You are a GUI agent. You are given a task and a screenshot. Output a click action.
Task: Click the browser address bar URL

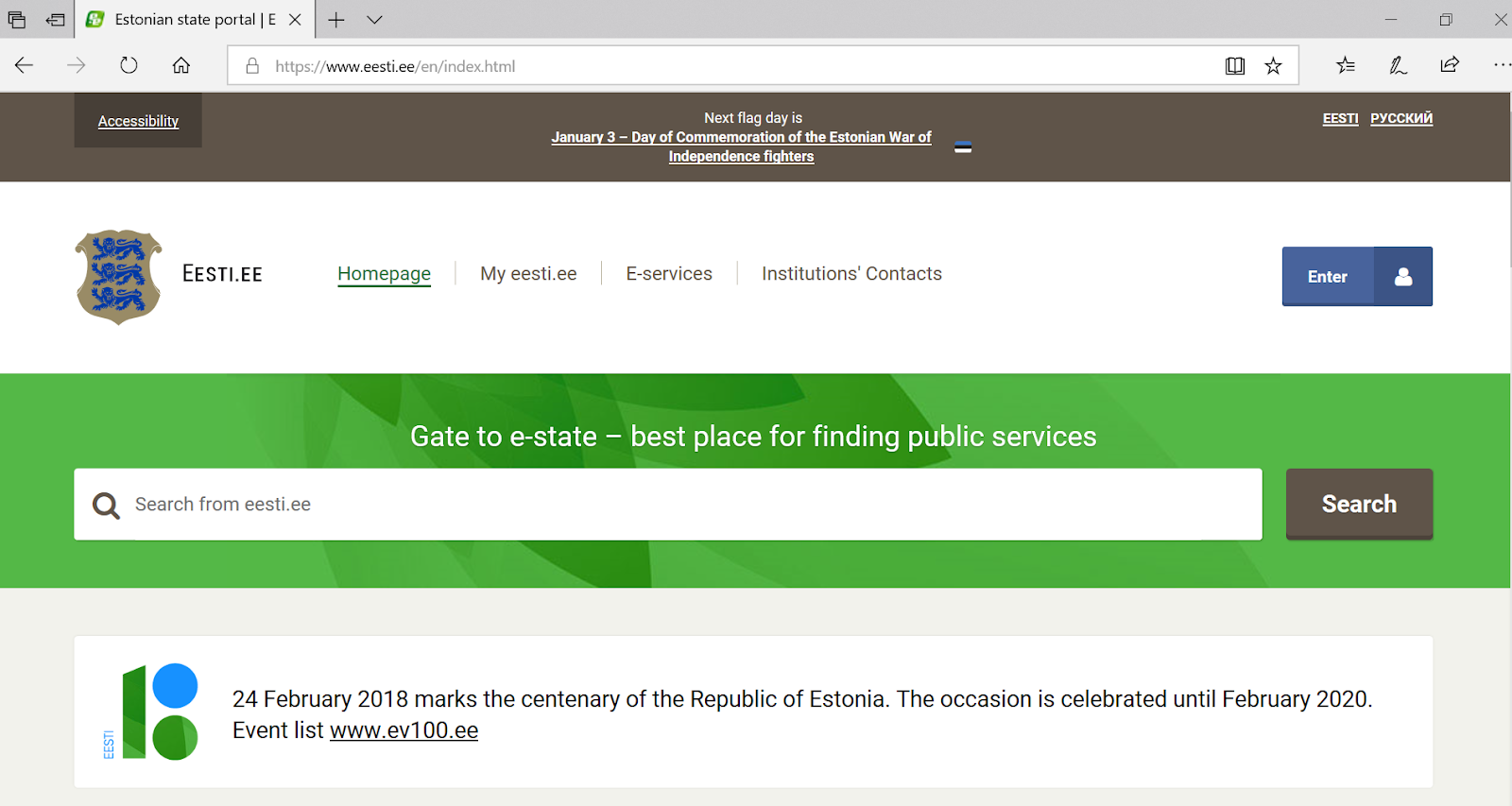[x=395, y=66]
